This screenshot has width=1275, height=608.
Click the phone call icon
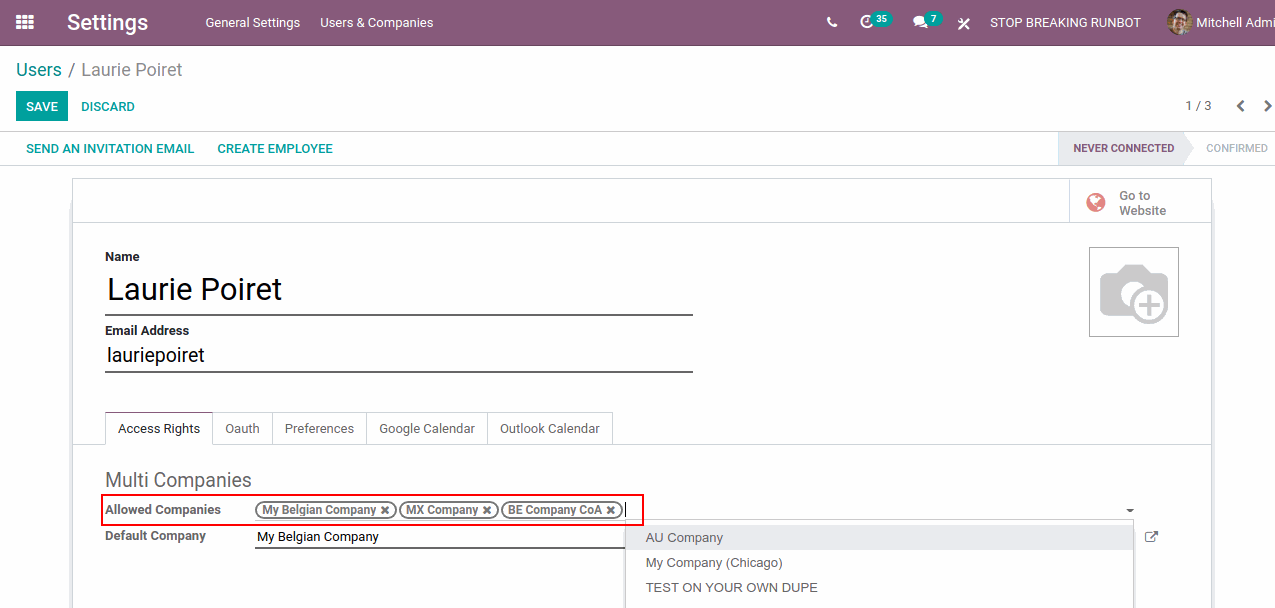[832, 22]
